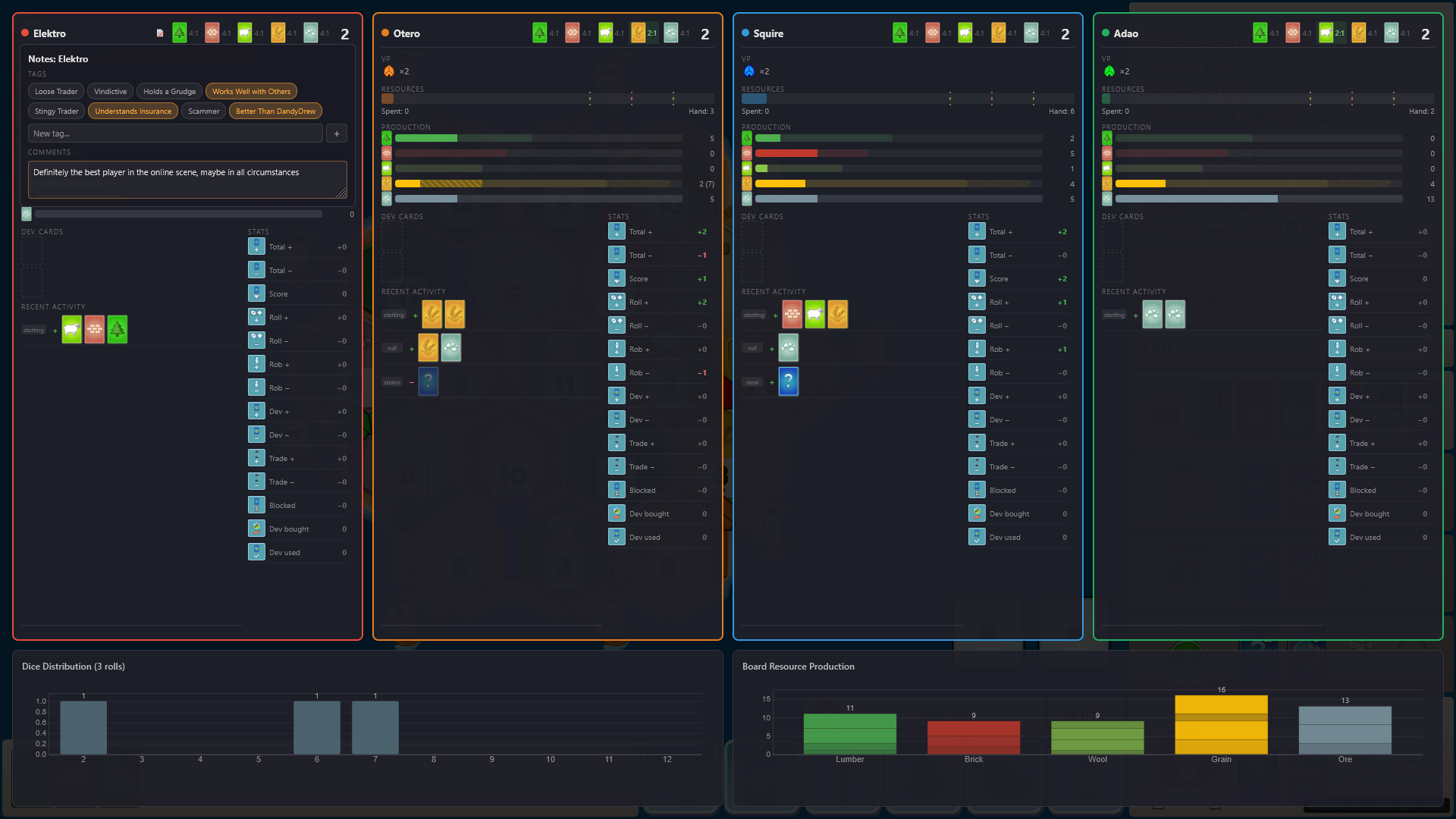The width and height of the screenshot is (1456, 819).
Task: Click Otero's lumber production icon
Action: pos(387,138)
